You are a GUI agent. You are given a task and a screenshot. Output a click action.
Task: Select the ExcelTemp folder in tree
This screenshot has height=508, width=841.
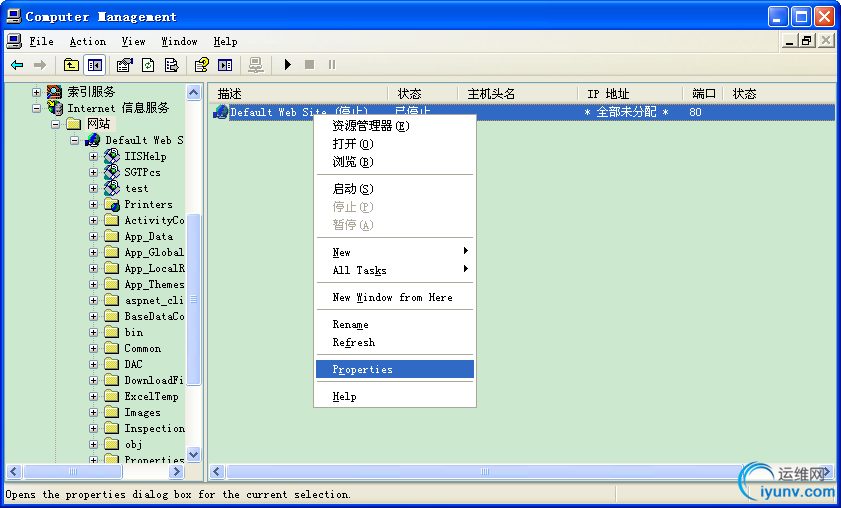click(151, 396)
